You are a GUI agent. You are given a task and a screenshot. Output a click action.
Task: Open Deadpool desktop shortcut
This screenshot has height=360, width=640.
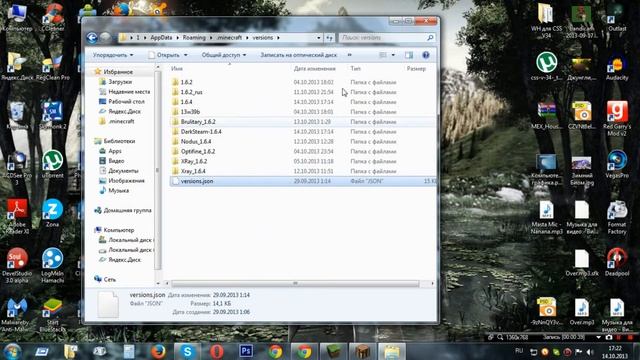(617, 262)
